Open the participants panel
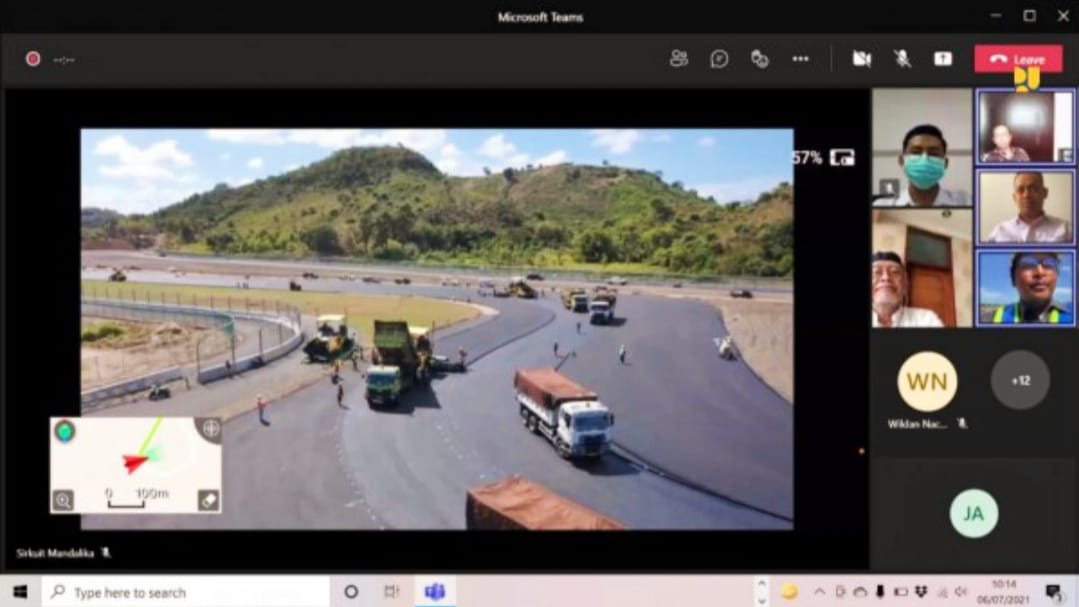The height and width of the screenshot is (607, 1079). tap(679, 59)
